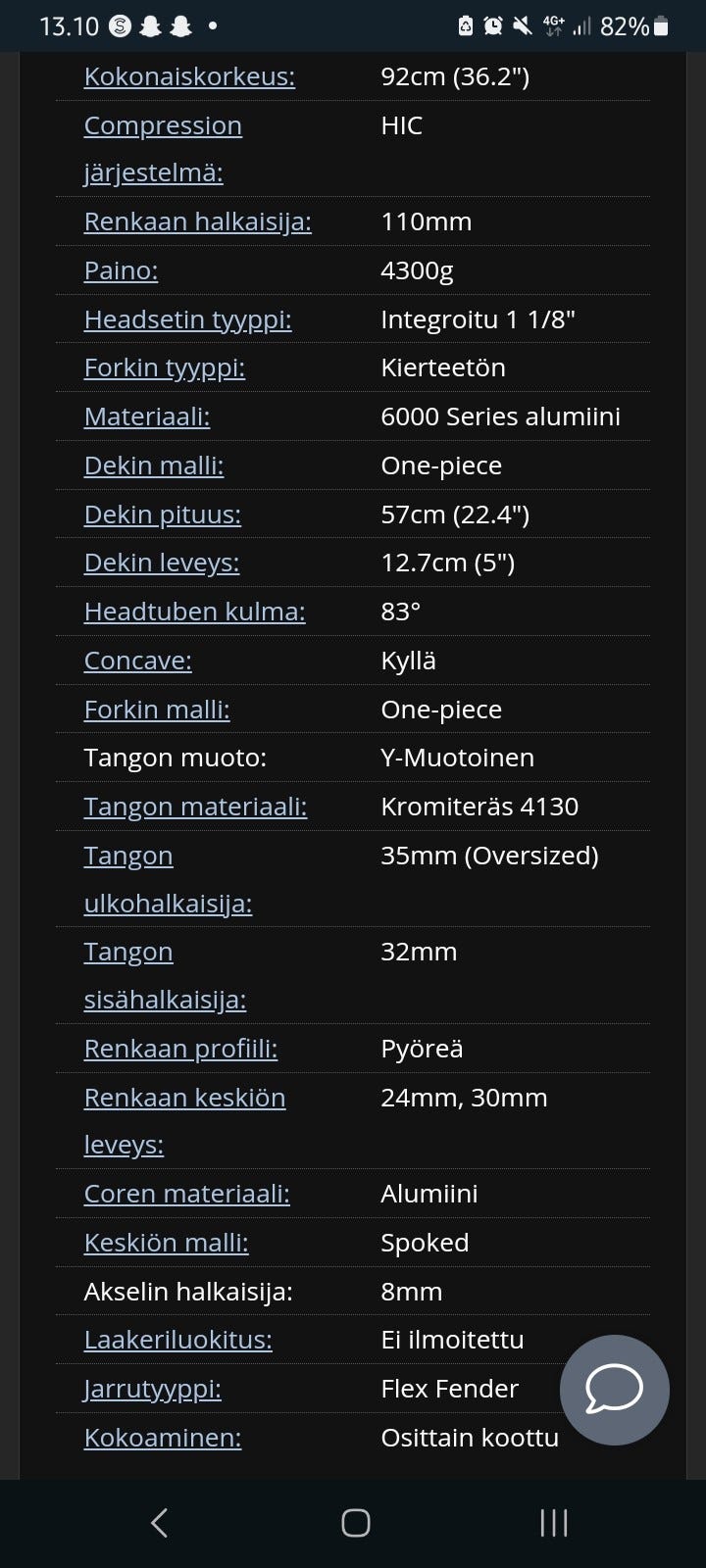The width and height of the screenshot is (706, 1568).
Task: Open the Concave term link
Action: click(x=137, y=661)
